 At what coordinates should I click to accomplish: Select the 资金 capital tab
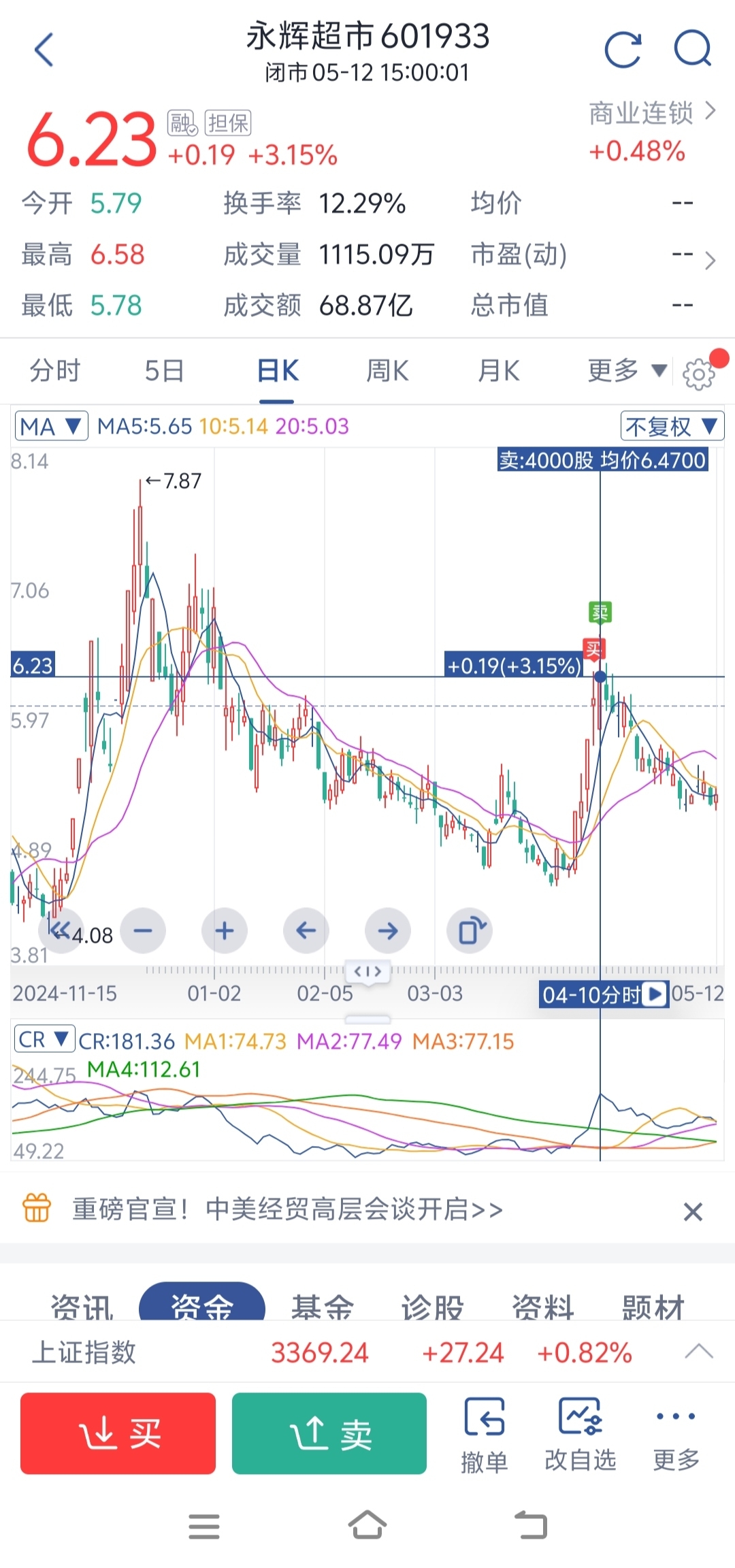click(x=202, y=1303)
